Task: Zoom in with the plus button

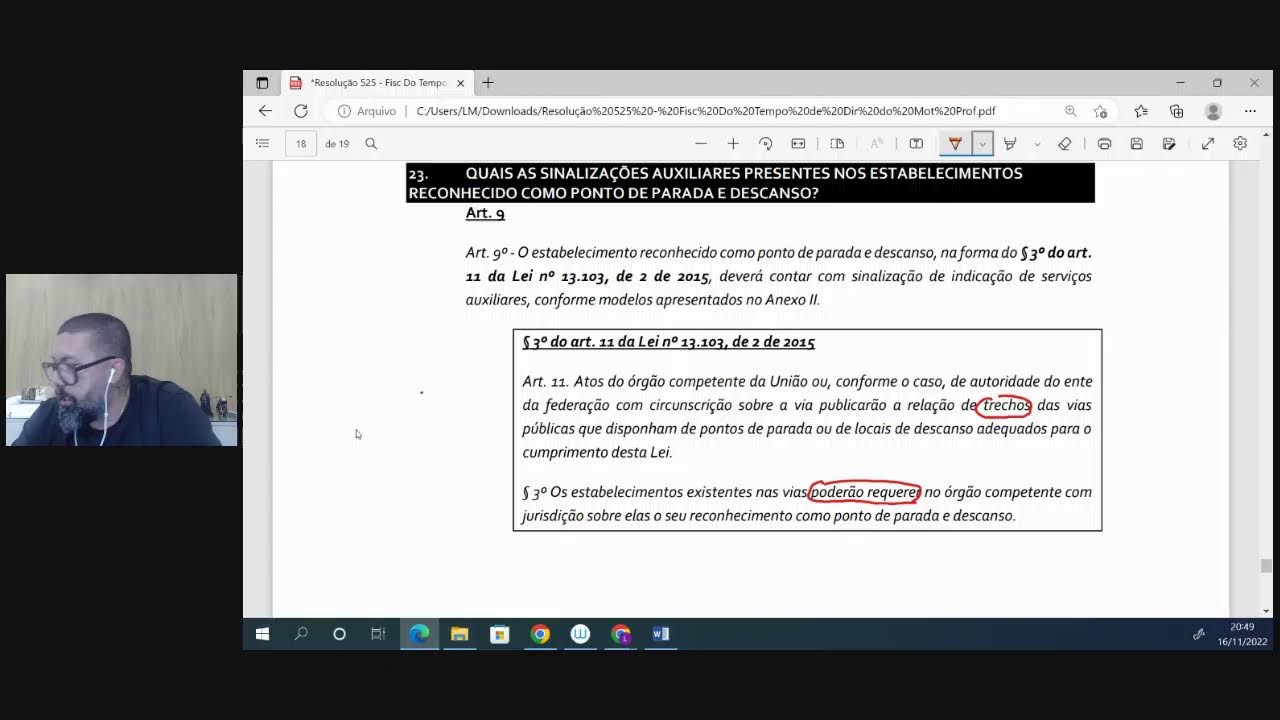Action: [733, 144]
